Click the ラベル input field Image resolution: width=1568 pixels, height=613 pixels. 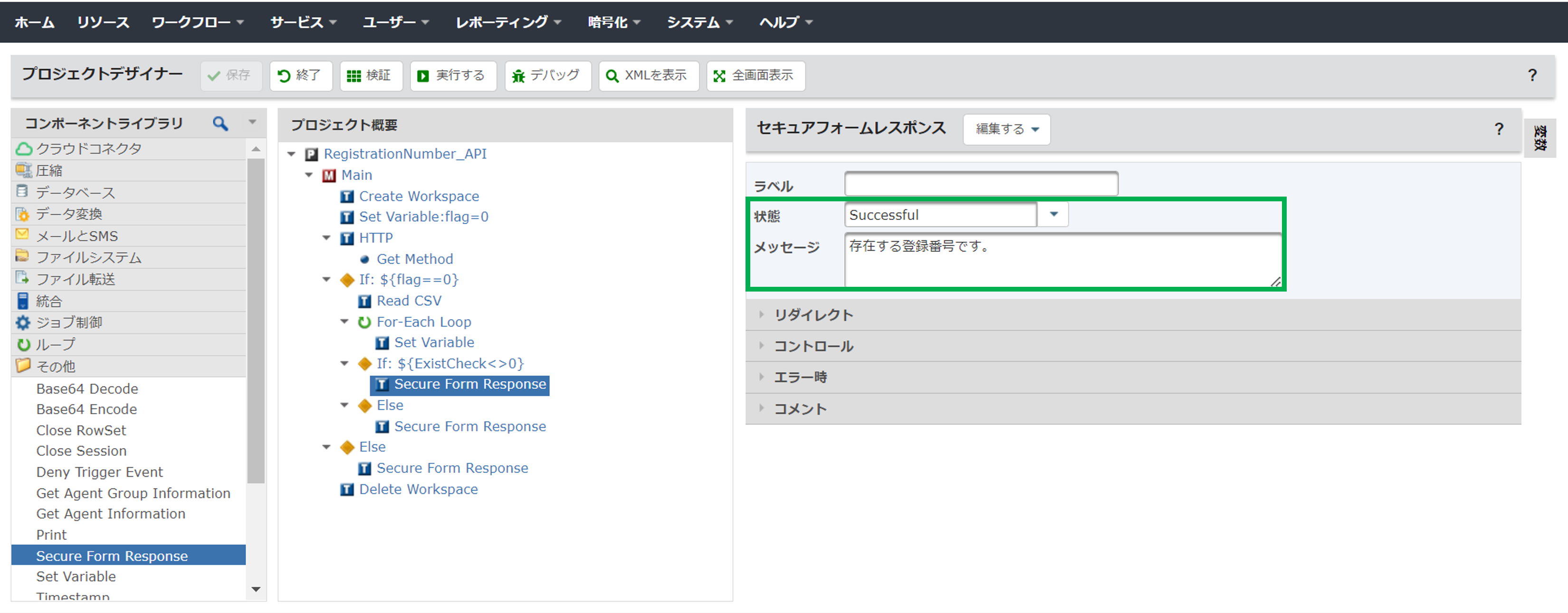tap(981, 184)
